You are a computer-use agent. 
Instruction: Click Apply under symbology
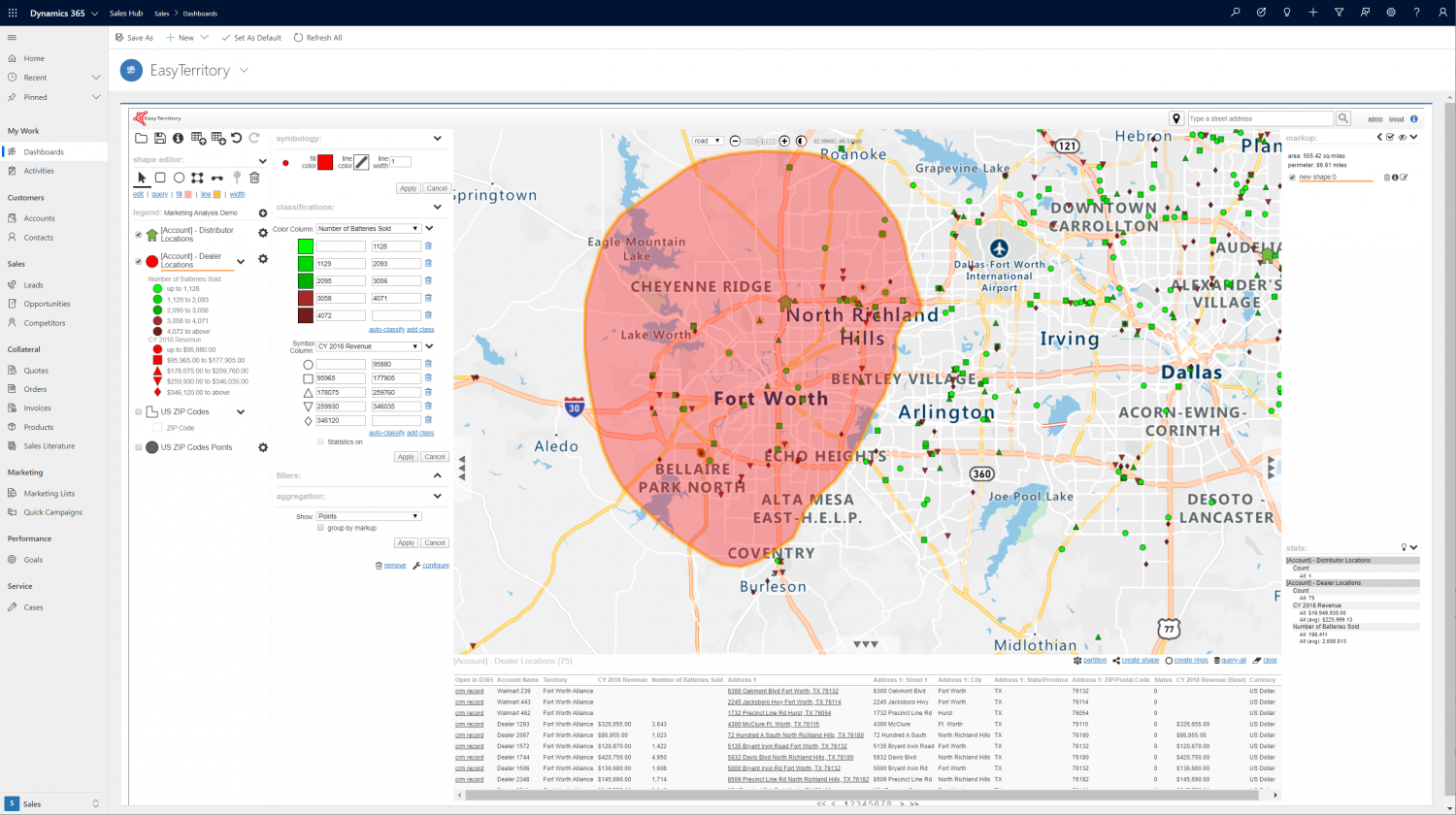408,188
